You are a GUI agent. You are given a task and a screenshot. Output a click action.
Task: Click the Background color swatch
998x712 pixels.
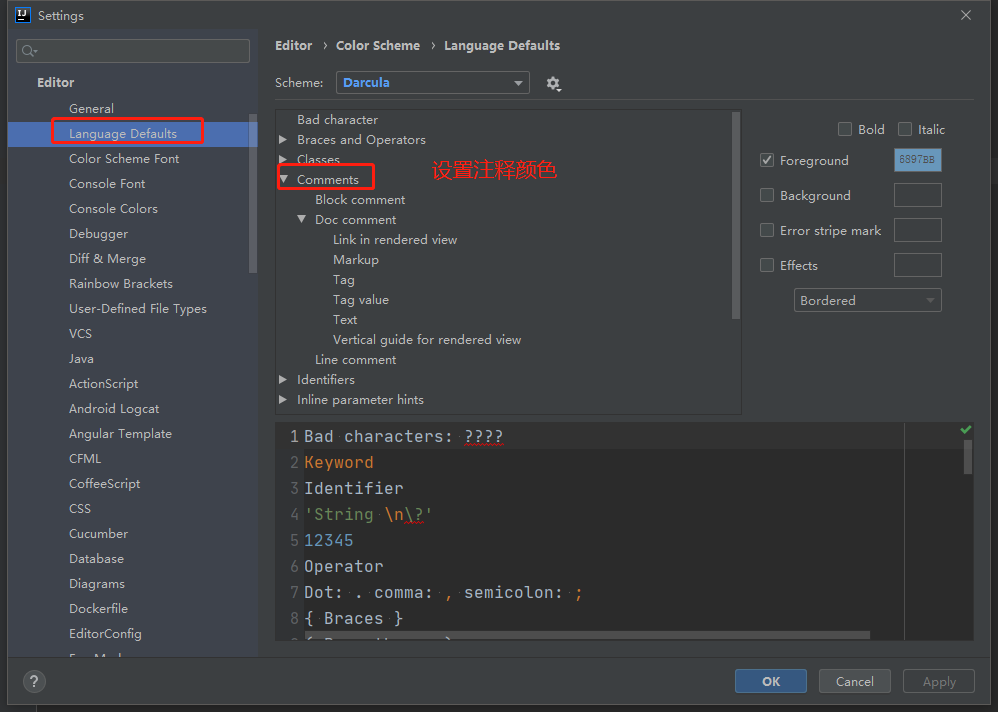[917, 195]
